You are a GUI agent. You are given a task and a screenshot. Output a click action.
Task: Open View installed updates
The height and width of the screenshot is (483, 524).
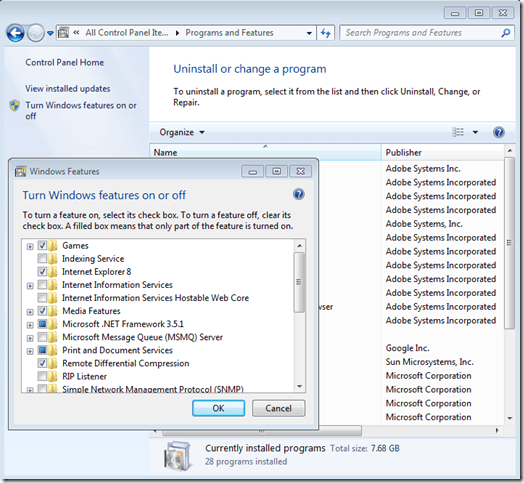68,89
